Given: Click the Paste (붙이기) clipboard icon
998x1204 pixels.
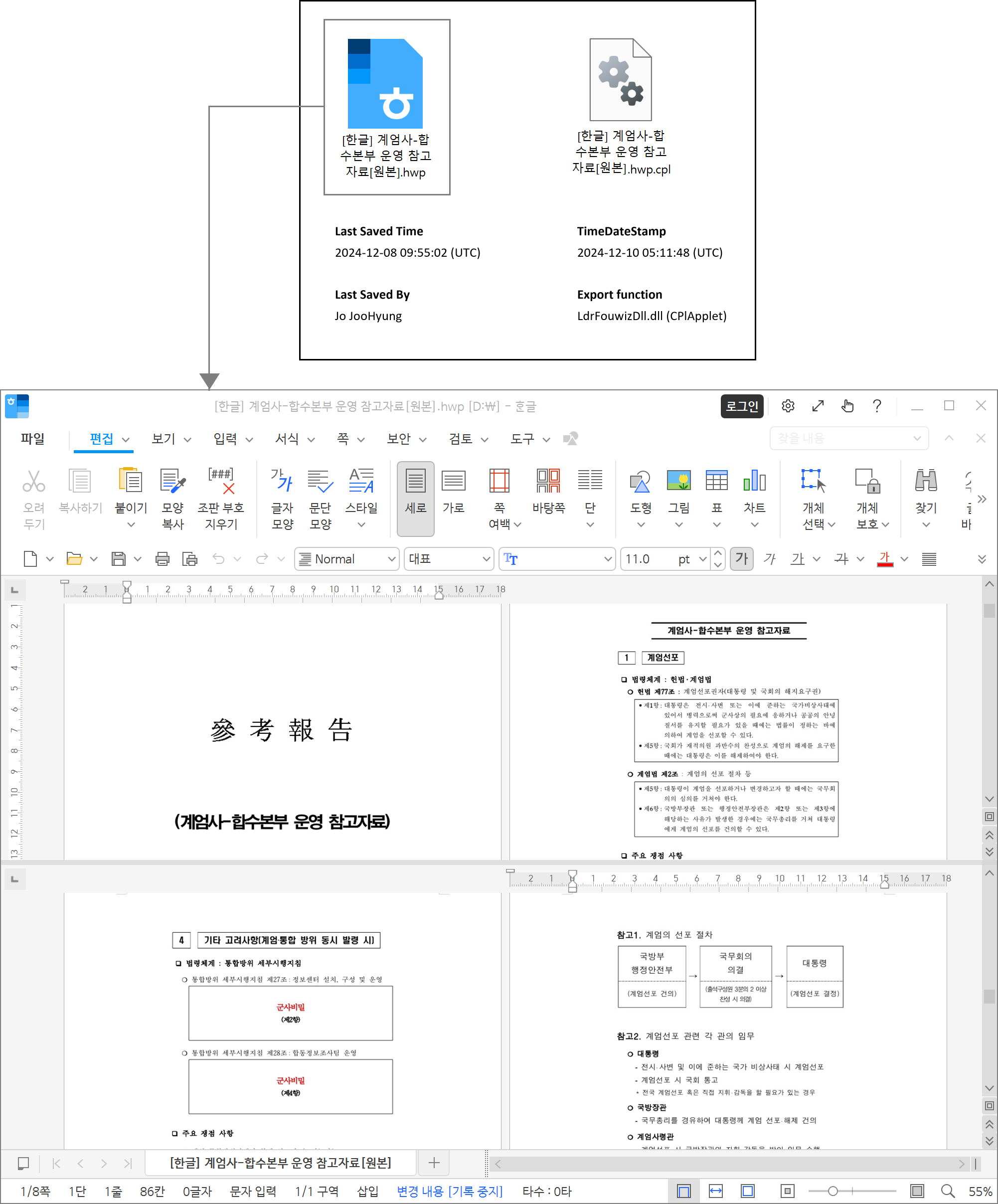Looking at the screenshot, I should (x=131, y=481).
